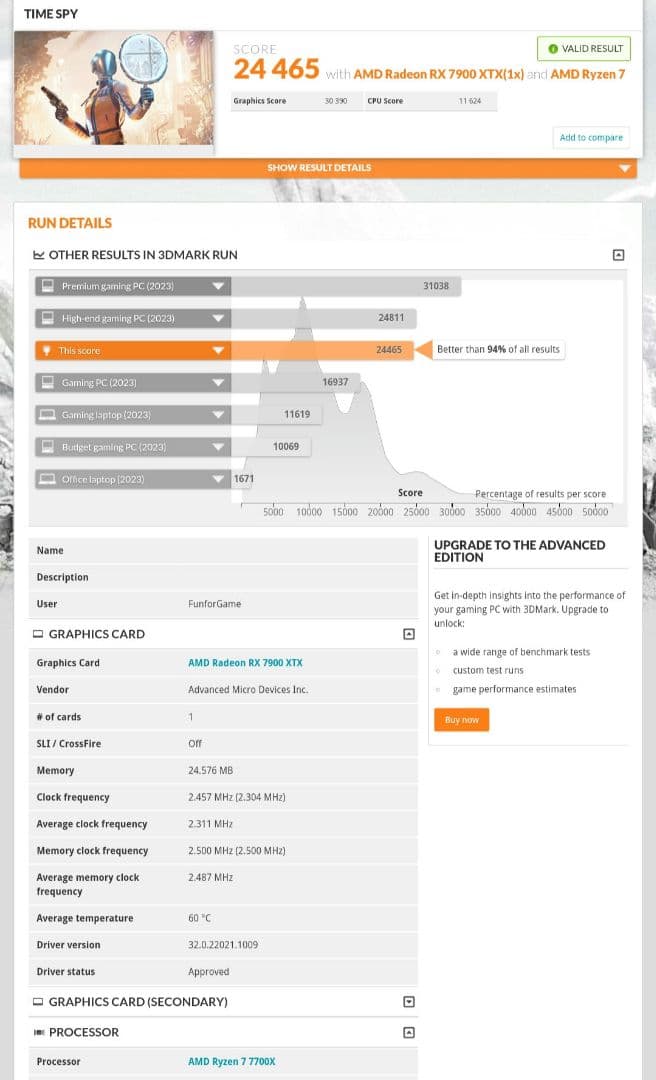The height and width of the screenshot is (1080, 656).
Task: Click the chart icon beside Other Results heading
Action: click(x=39, y=255)
